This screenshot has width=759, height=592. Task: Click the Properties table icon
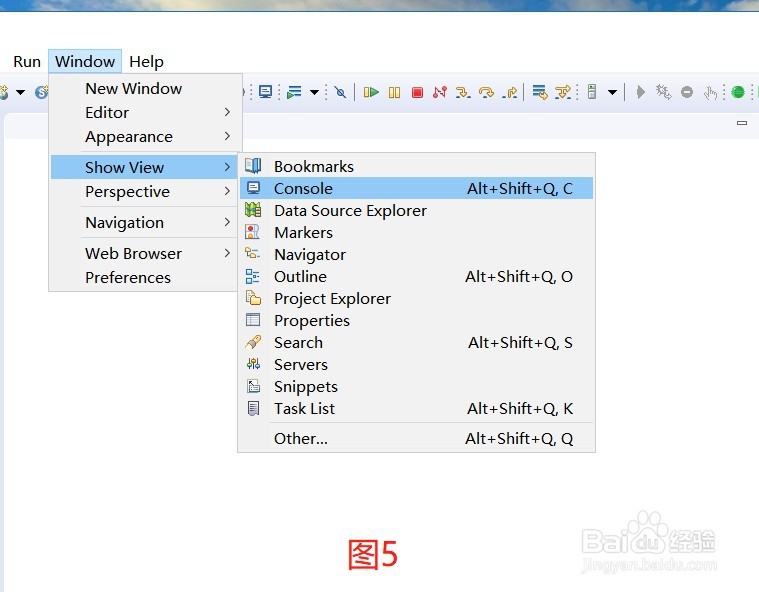[x=253, y=320]
